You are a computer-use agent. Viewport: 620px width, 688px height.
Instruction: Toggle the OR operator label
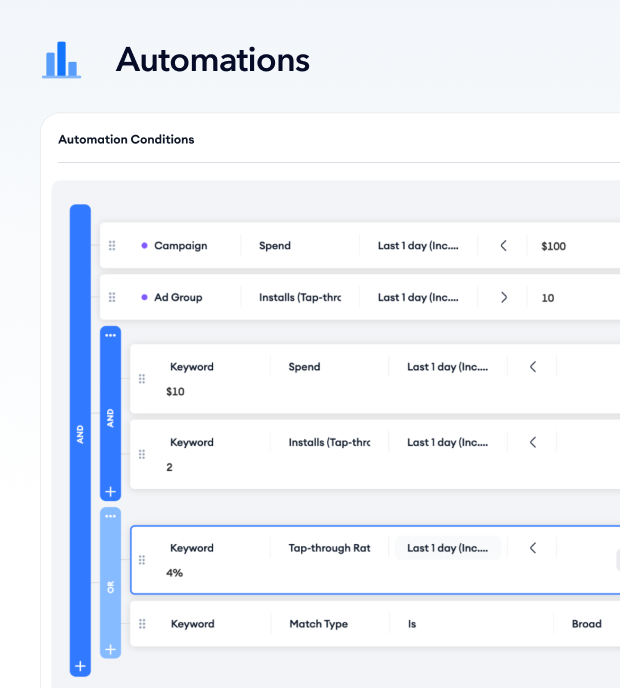pos(111,587)
